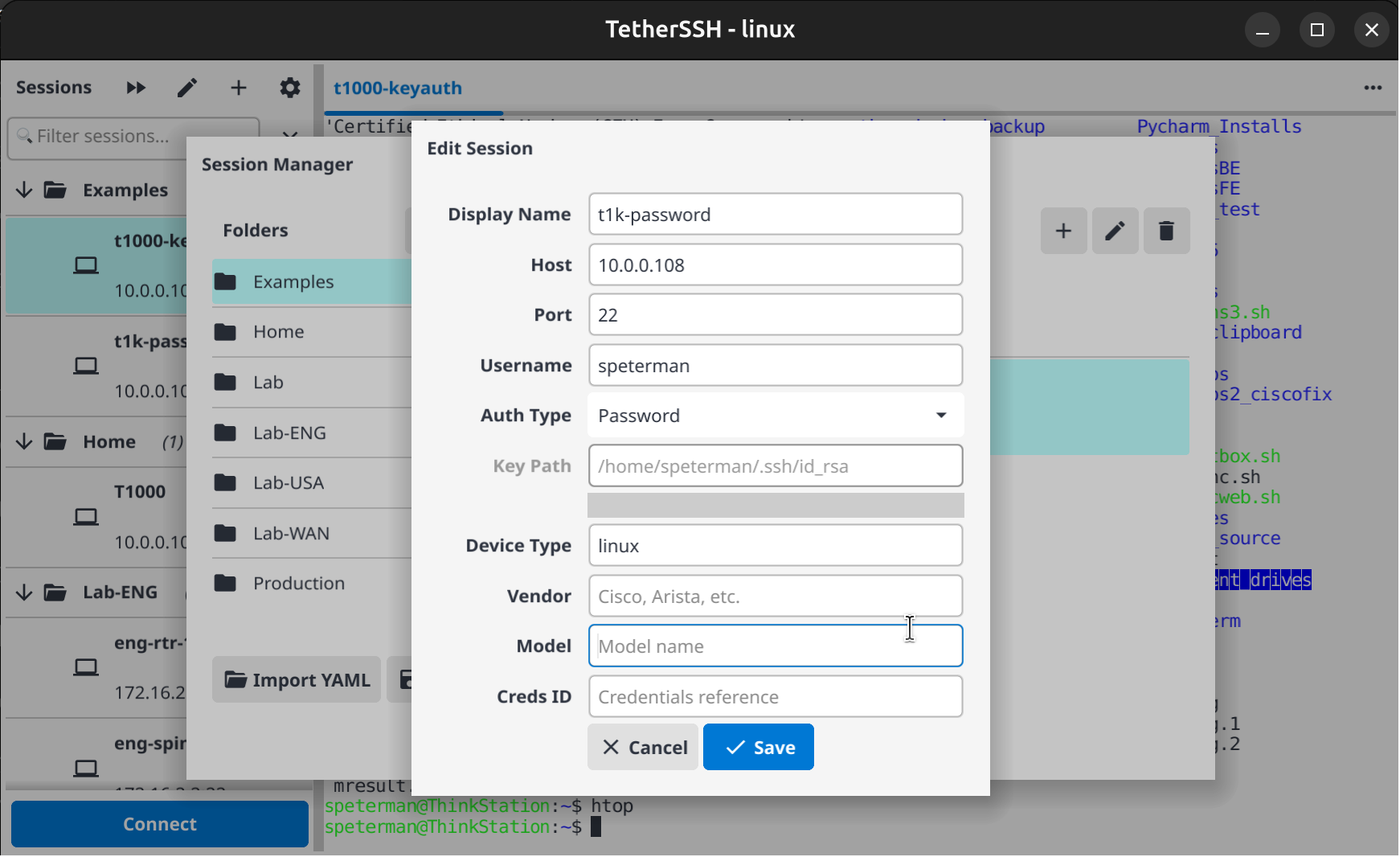Screen dimensions: 1400x857
Task: Select the T1000 session in sidebar
Action: pos(96,516)
